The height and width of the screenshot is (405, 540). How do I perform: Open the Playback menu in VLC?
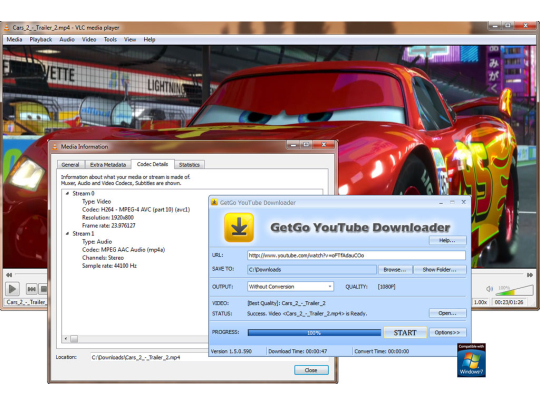(41, 40)
